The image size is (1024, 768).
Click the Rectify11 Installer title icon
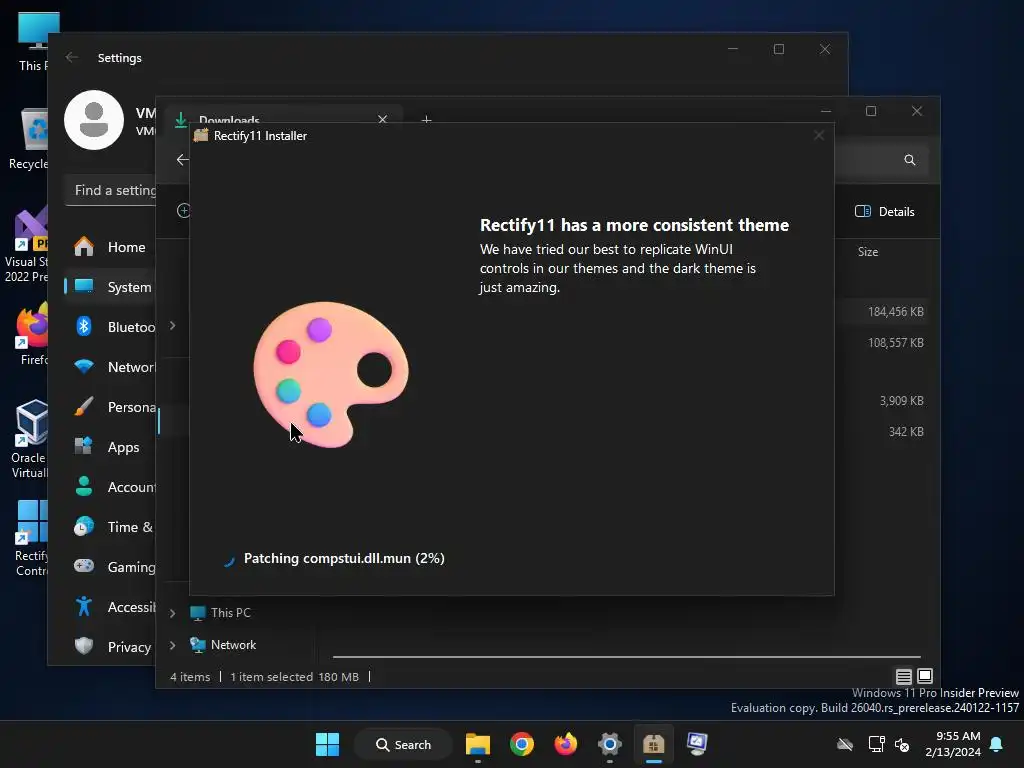tap(200, 135)
